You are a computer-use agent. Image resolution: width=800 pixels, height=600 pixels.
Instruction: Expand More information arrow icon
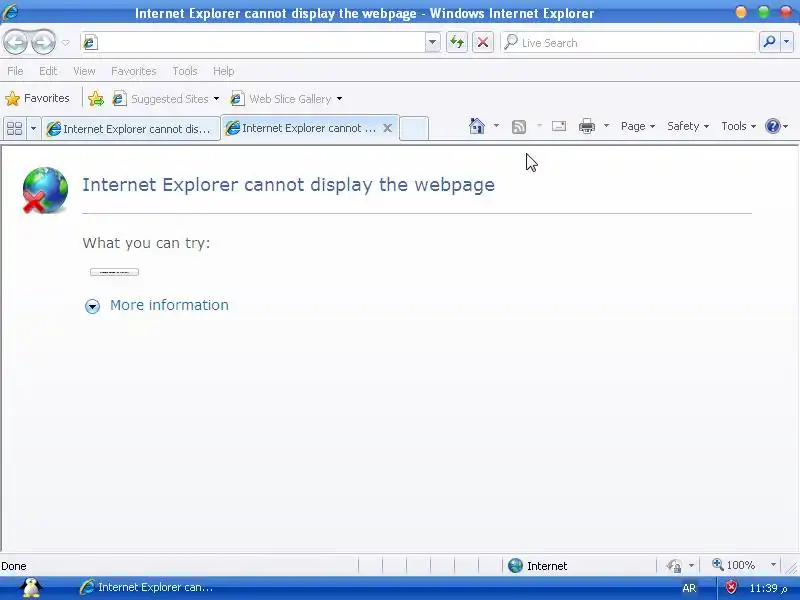tap(92, 306)
